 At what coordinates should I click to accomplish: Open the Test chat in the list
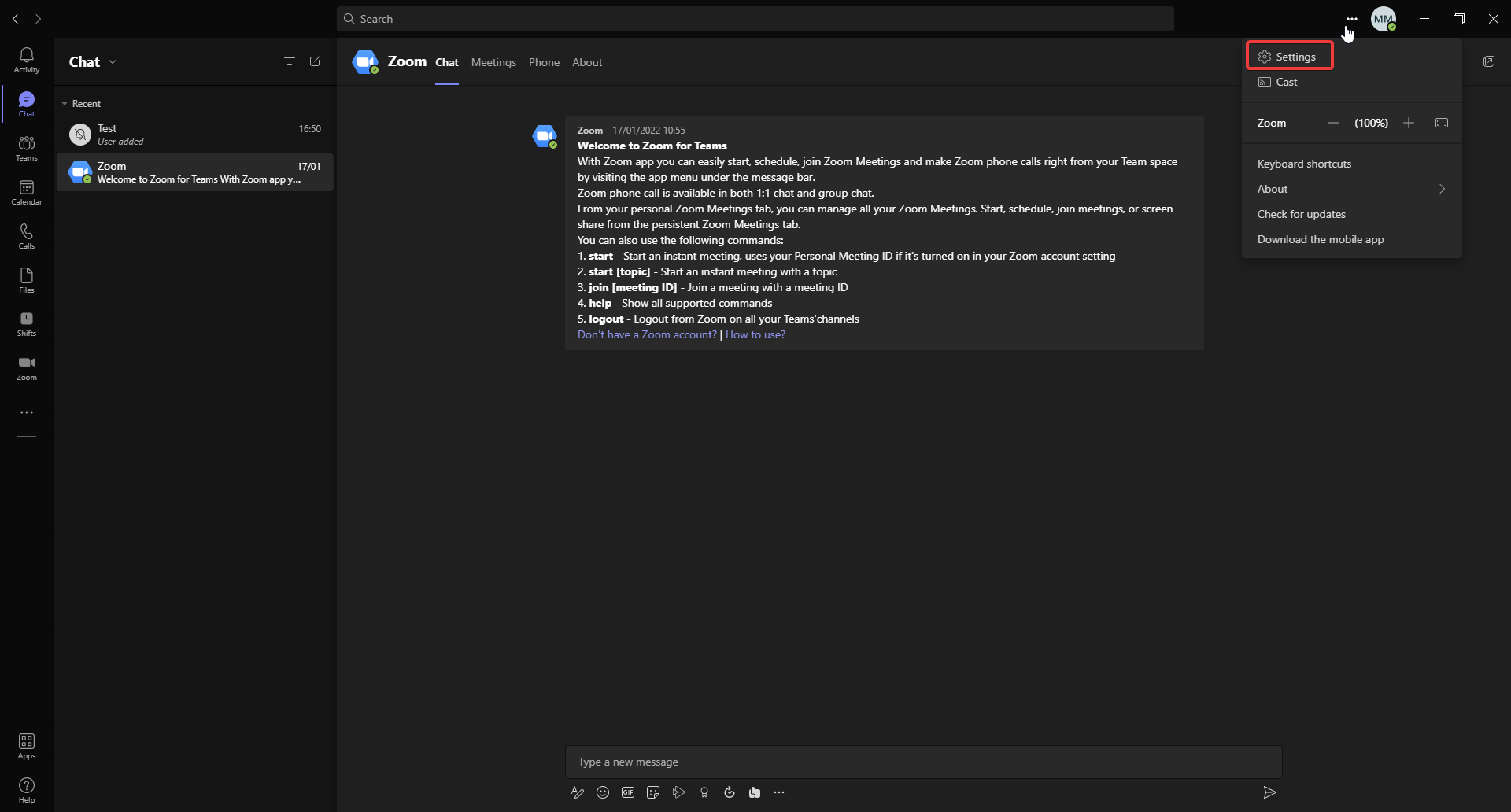point(195,135)
